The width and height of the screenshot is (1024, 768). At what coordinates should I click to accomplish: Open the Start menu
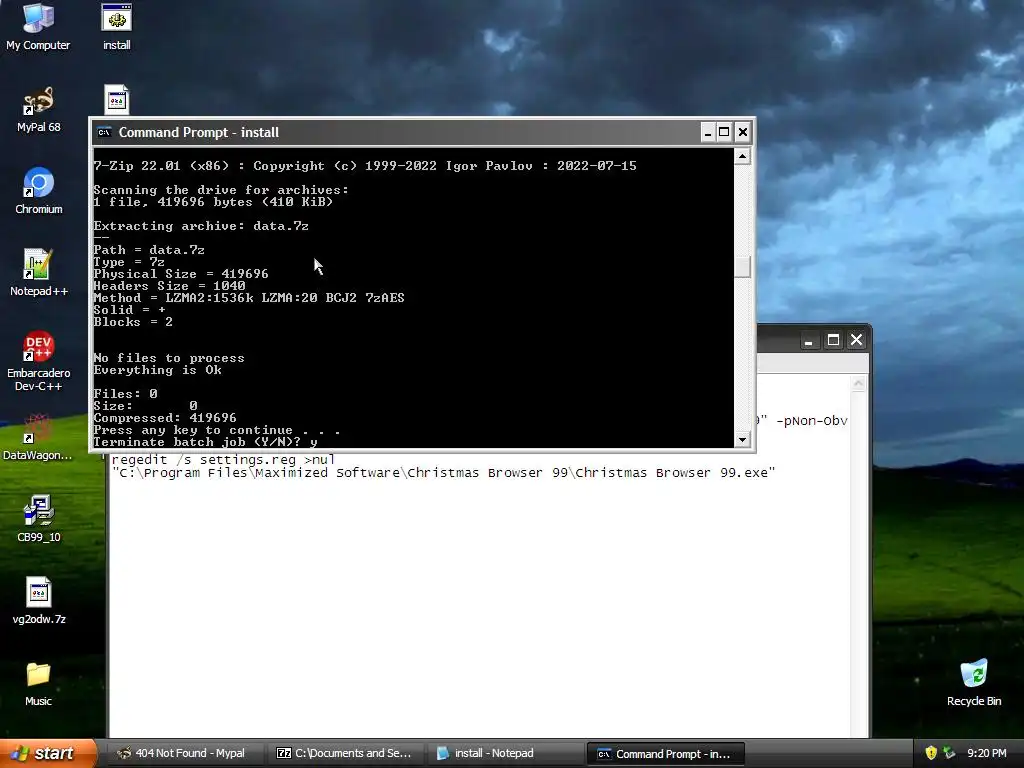click(x=47, y=753)
